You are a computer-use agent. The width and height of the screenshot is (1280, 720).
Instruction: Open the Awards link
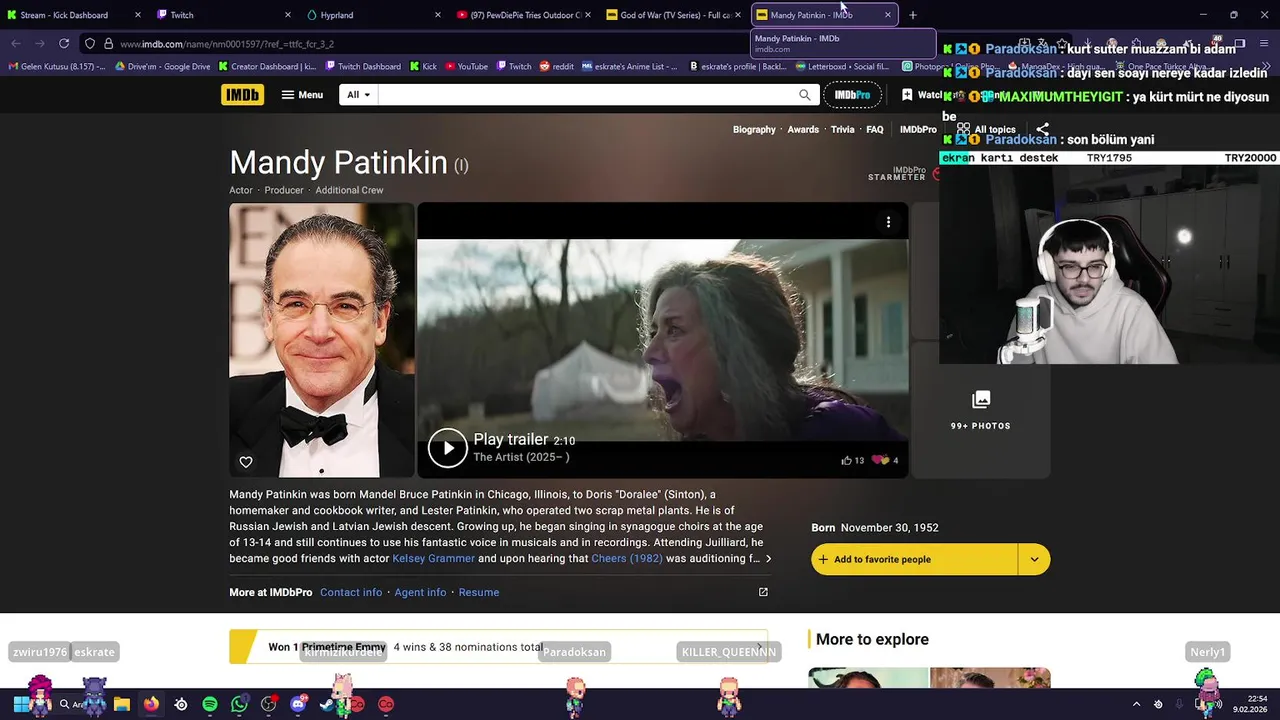[803, 130]
